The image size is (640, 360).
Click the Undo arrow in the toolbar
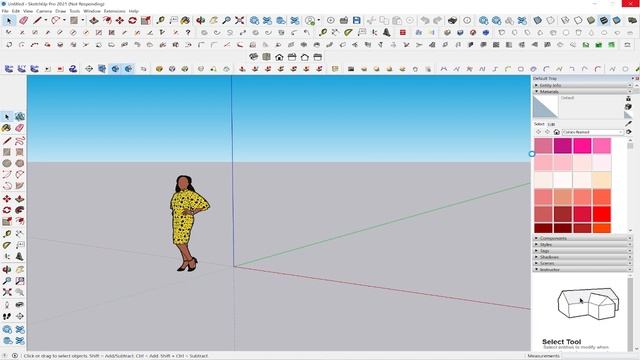(425, 20)
